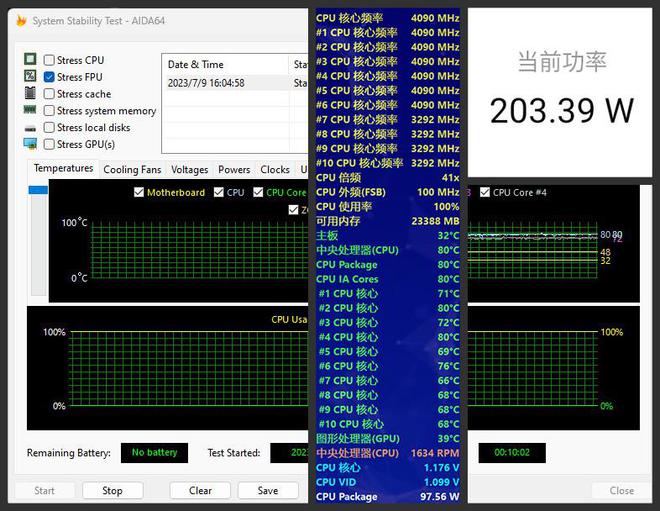Click the #1 CPU 核心 71°C row
660x511 pixels.
387,294
